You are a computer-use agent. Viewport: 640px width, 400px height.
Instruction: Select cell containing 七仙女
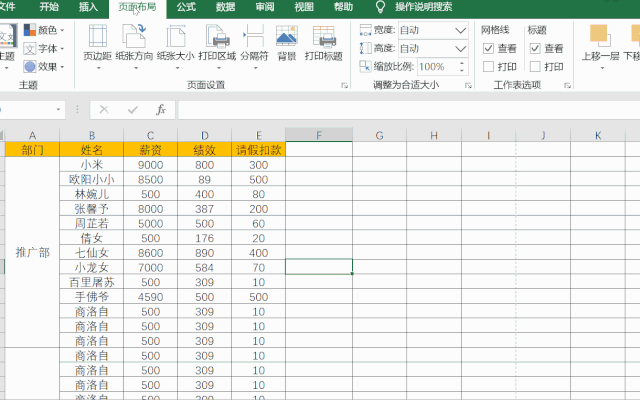click(91, 253)
